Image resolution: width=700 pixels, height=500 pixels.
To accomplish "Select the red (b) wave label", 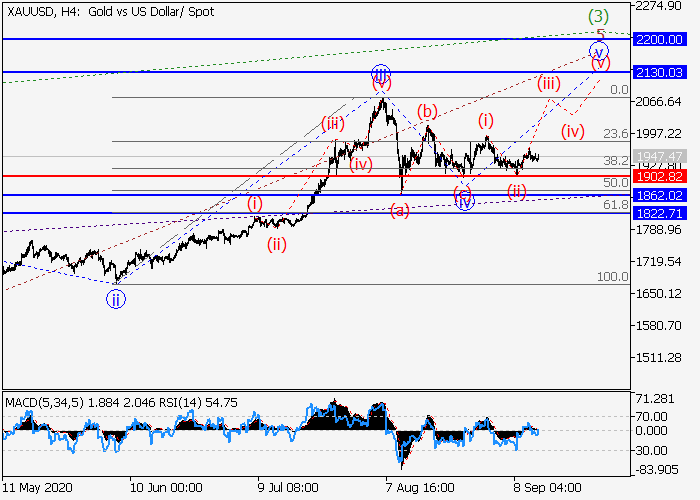I will (427, 111).
